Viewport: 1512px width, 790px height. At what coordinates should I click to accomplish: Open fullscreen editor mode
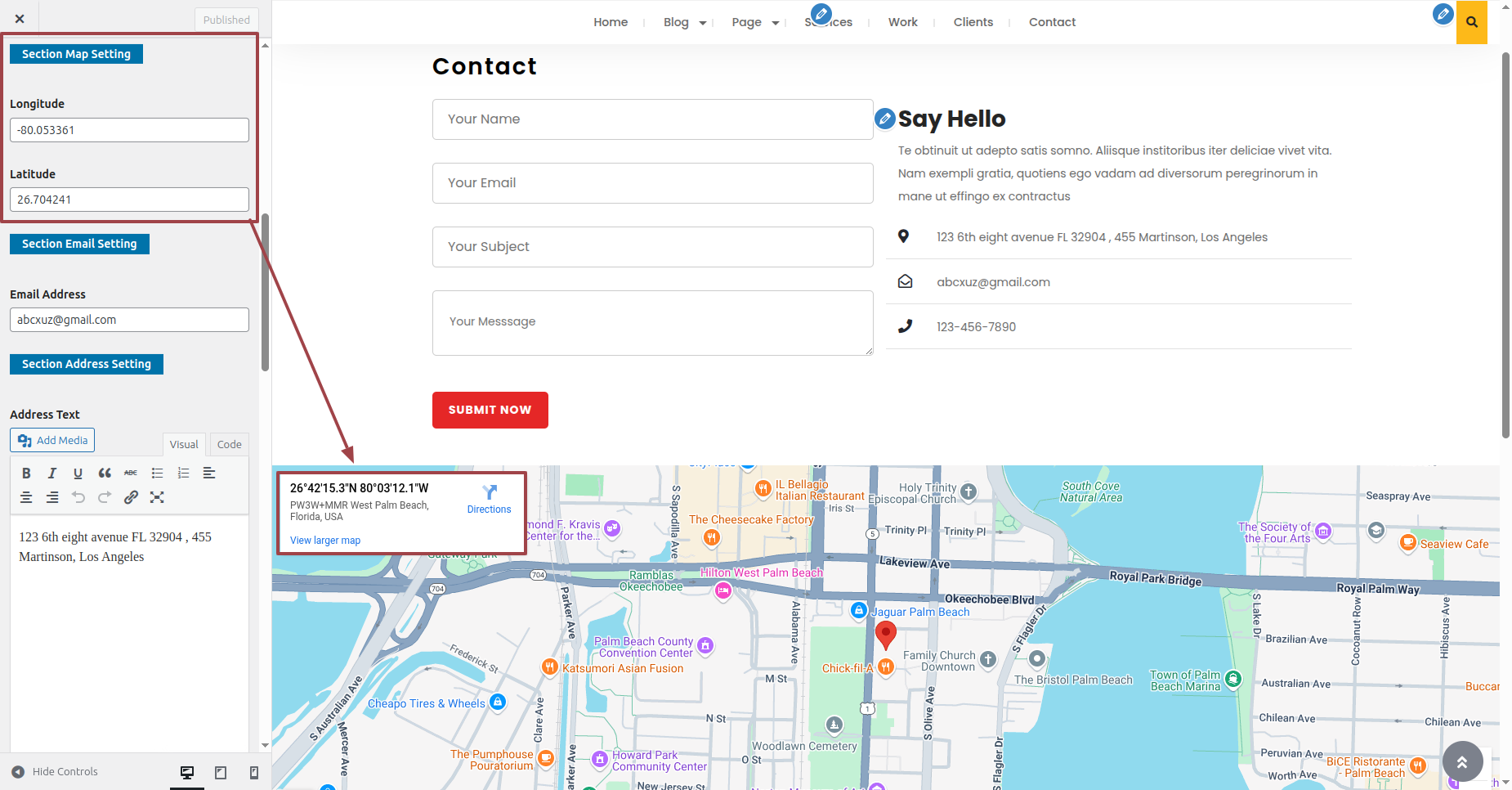coord(157,497)
